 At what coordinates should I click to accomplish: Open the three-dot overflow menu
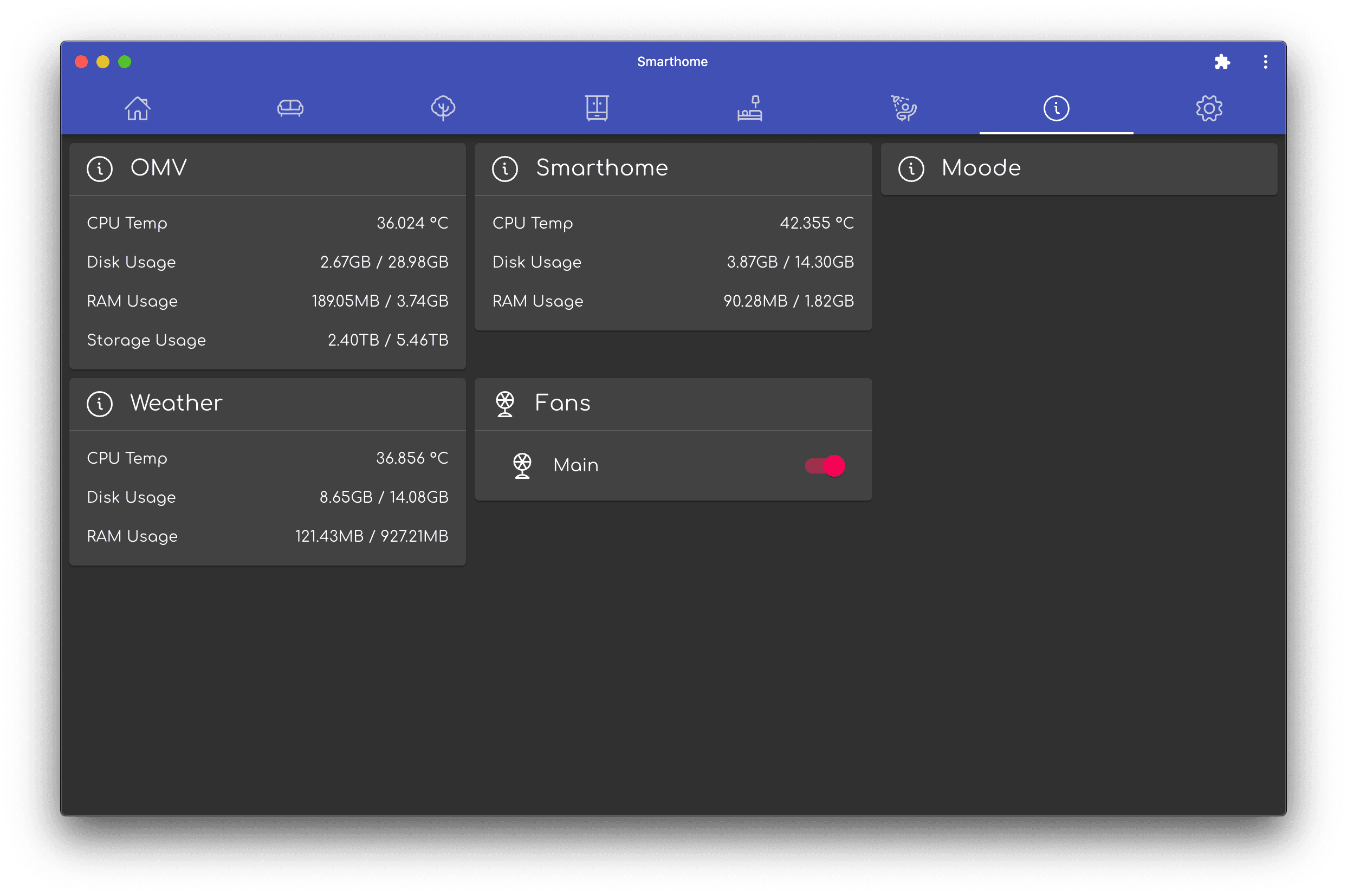pos(1265,62)
